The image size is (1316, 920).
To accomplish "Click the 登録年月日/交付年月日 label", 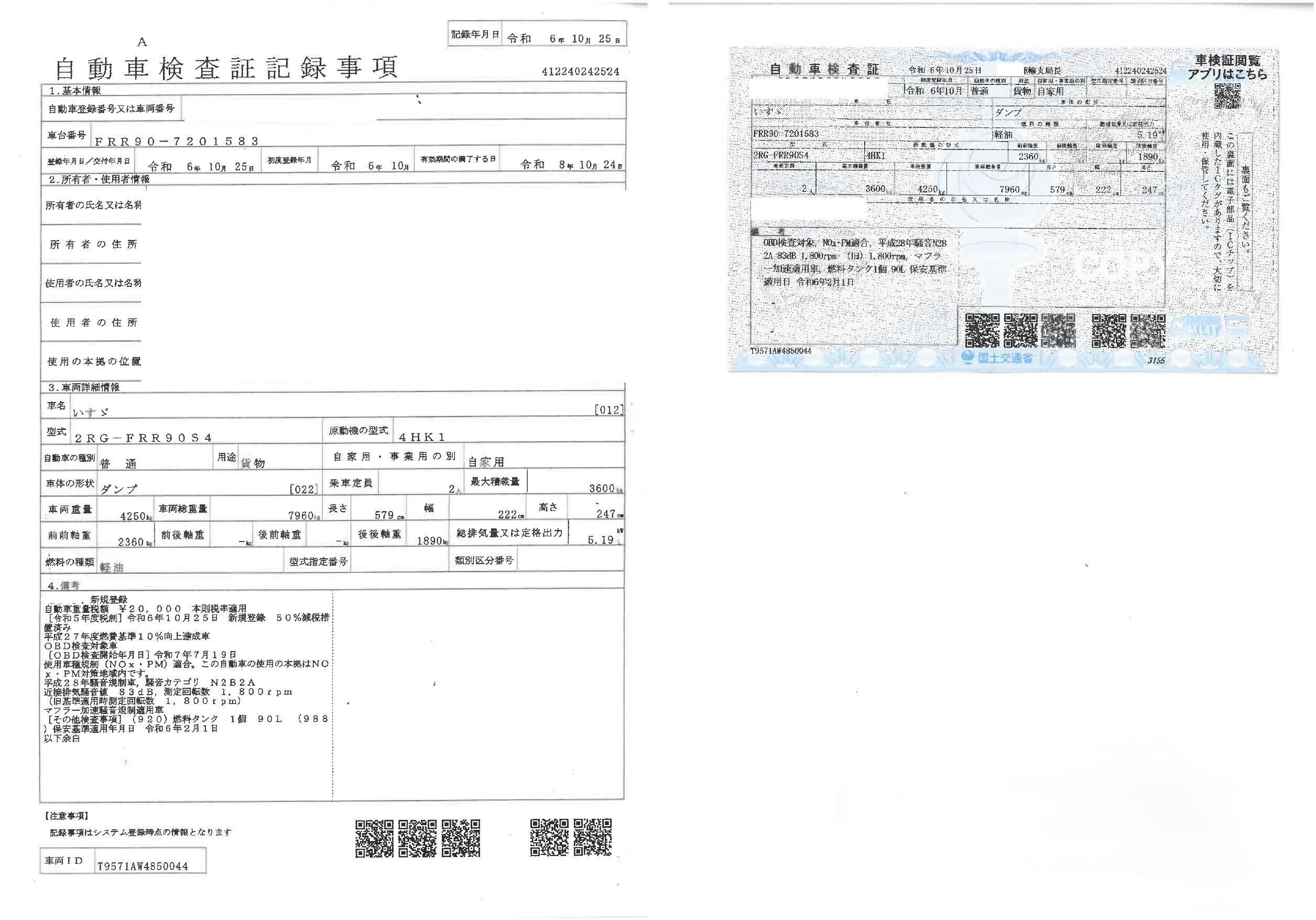I will (x=88, y=161).
